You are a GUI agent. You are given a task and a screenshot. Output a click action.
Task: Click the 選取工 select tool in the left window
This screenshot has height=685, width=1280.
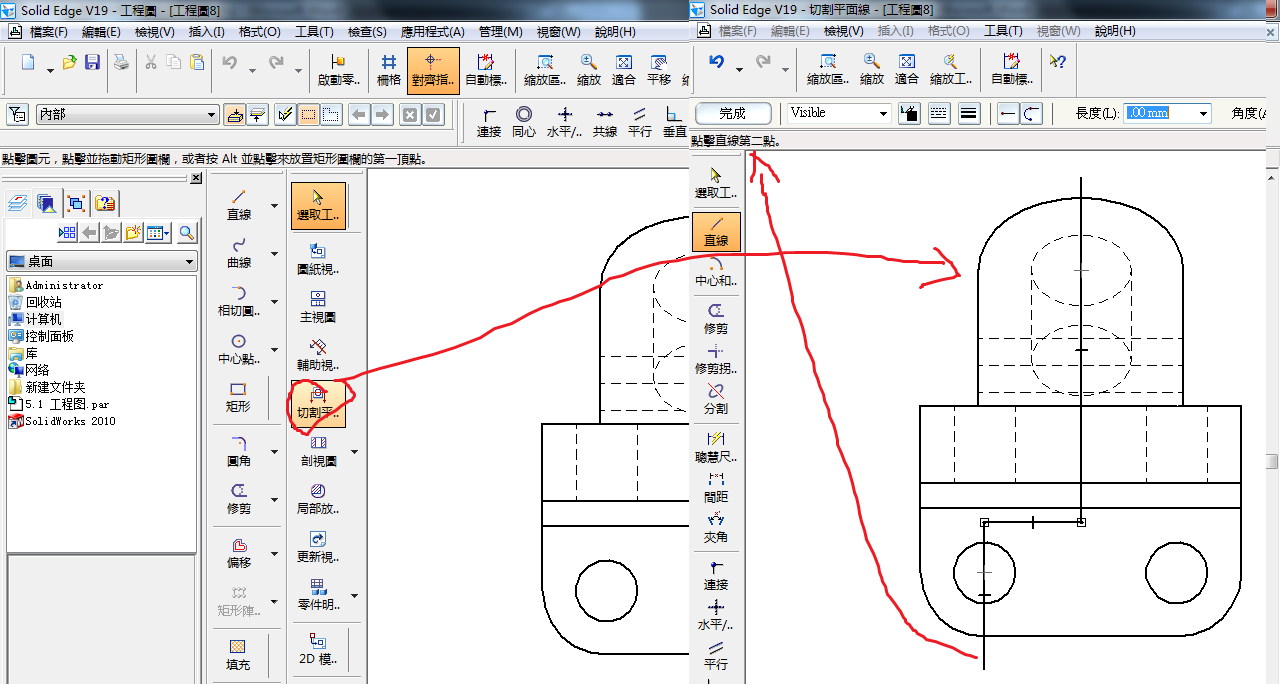[x=318, y=205]
